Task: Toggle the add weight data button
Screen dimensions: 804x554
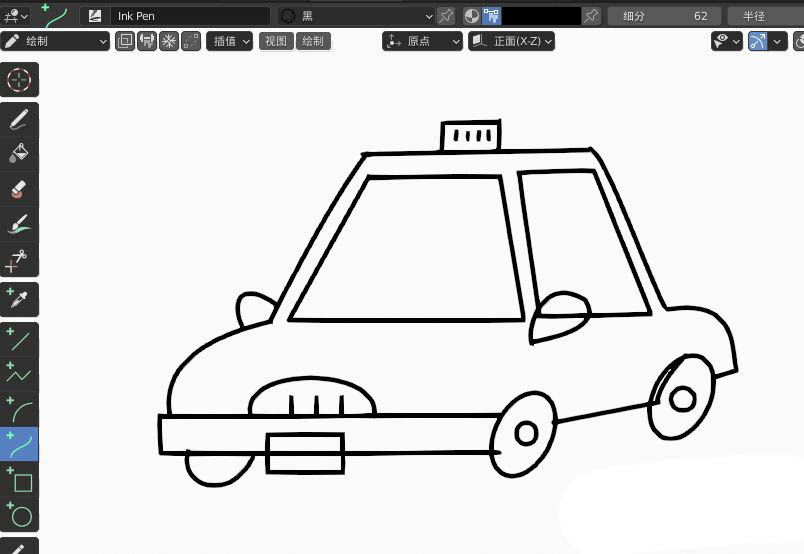Action: pos(147,41)
